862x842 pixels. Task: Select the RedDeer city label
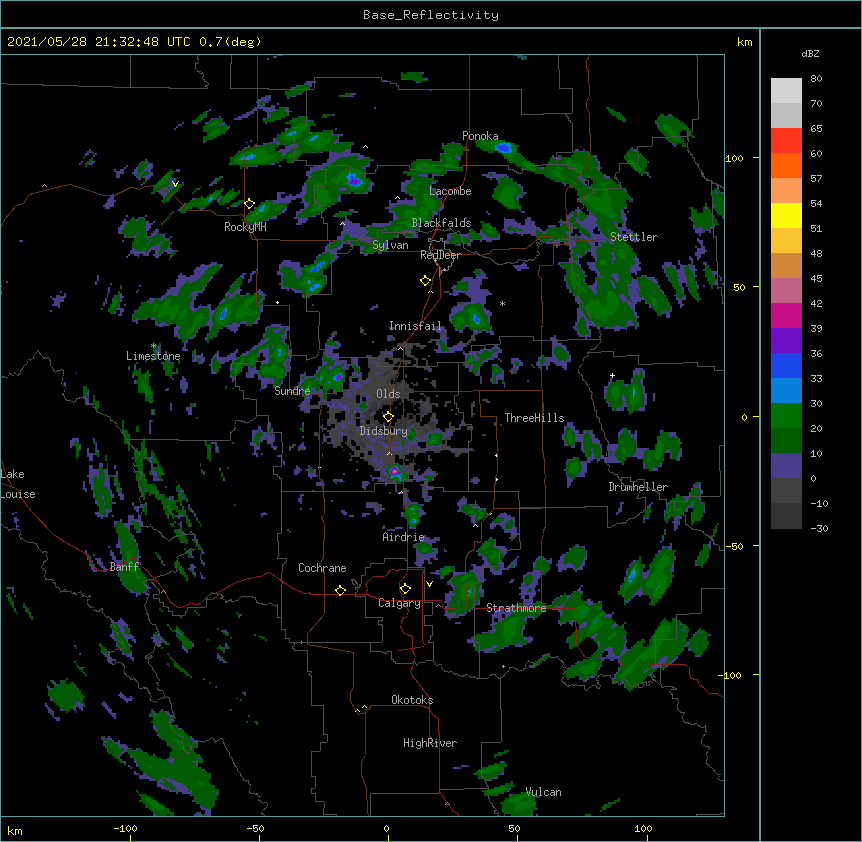pyautogui.click(x=440, y=255)
